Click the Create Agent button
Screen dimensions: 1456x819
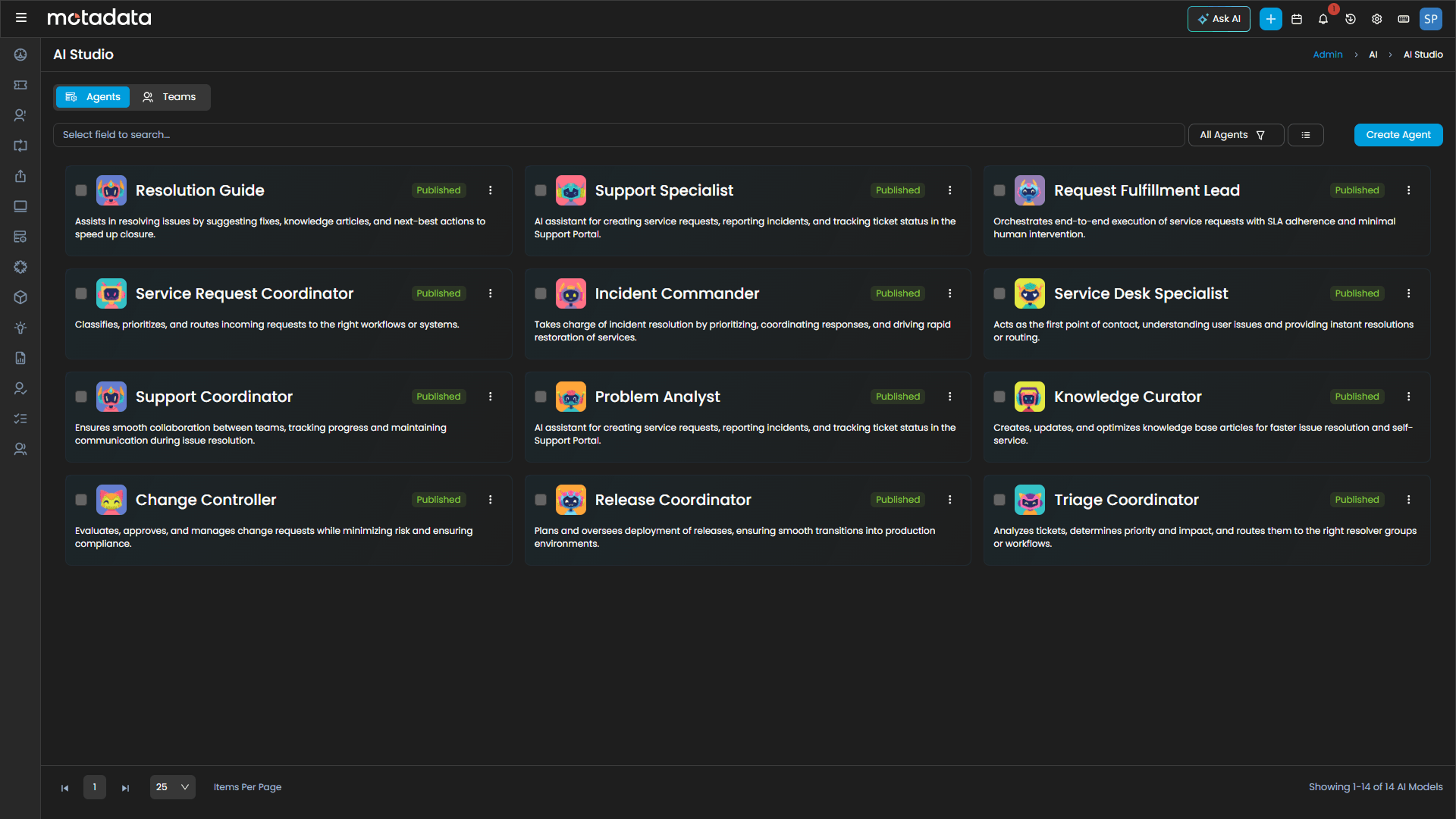pyautogui.click(x=1398, y=134)
